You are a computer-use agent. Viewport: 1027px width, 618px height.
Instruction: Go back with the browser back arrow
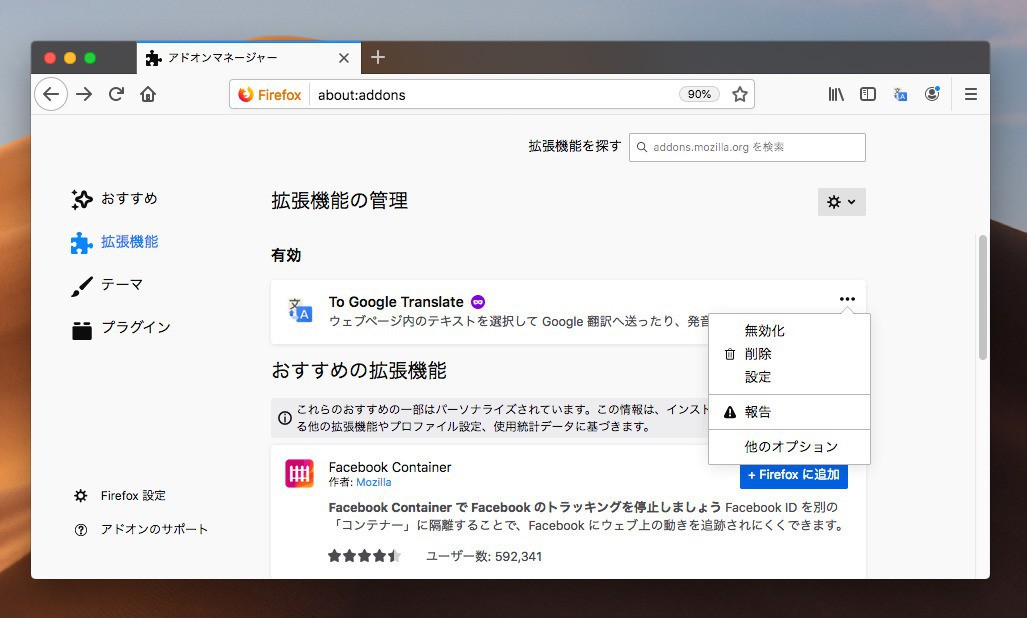pos(51,94)
